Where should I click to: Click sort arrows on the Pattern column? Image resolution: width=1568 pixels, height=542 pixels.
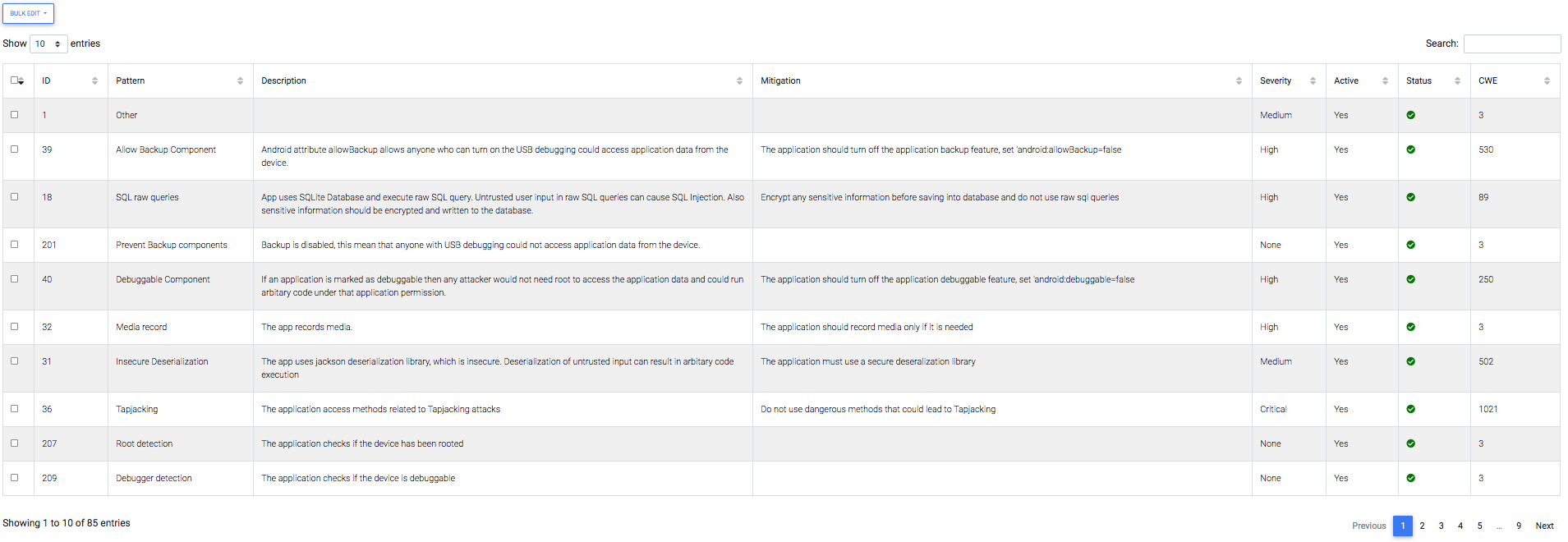(240, 80)
